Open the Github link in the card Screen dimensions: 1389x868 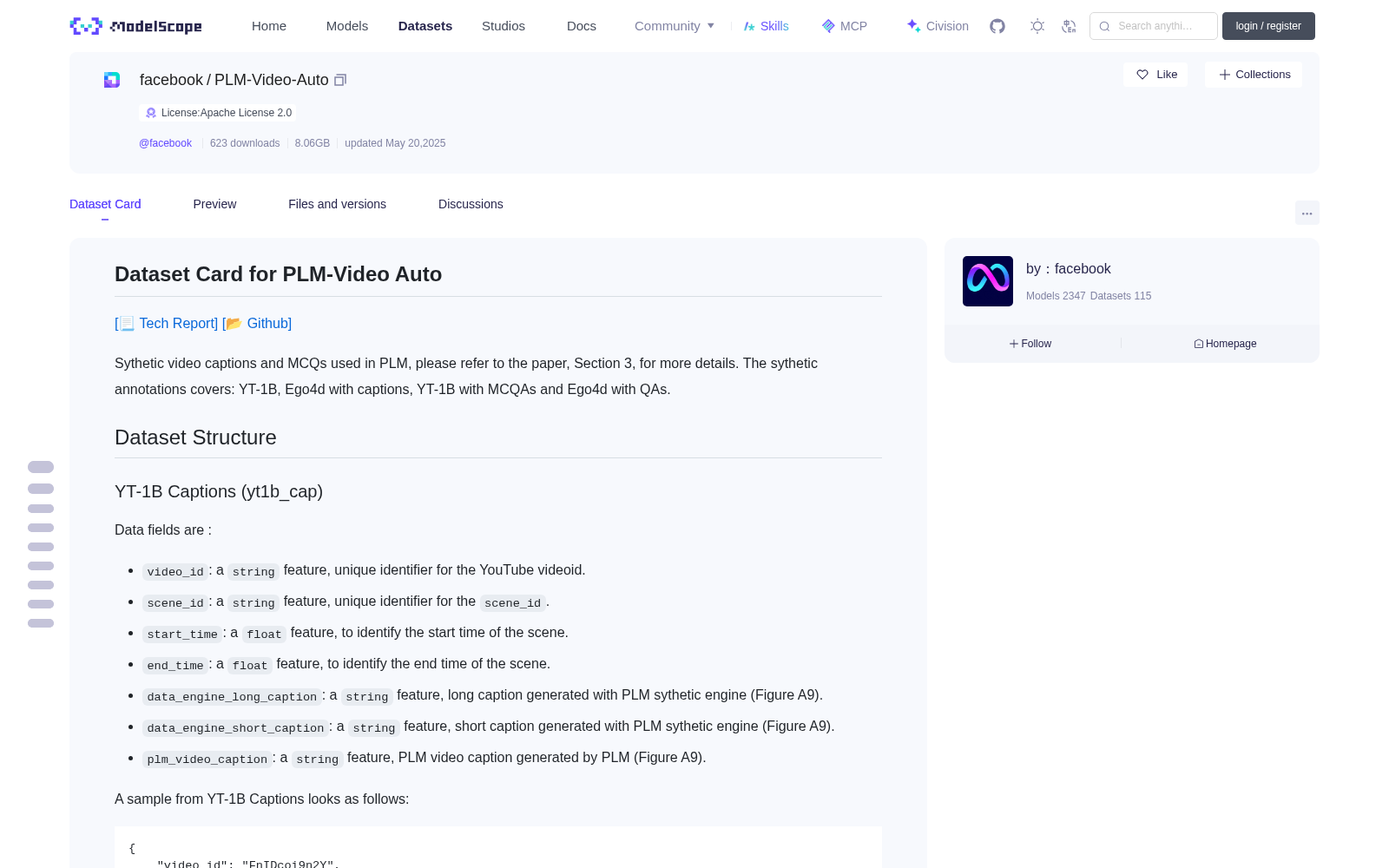coord(257,323)
